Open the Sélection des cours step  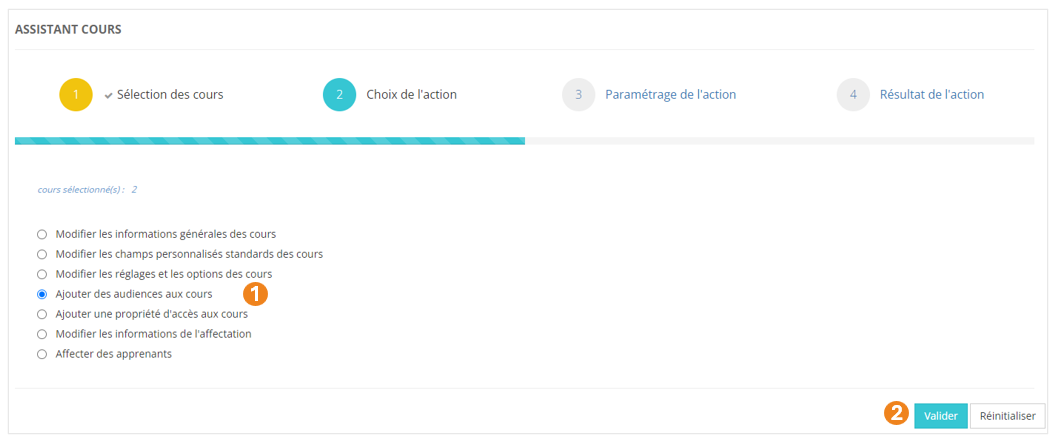[x=170, y=95]
